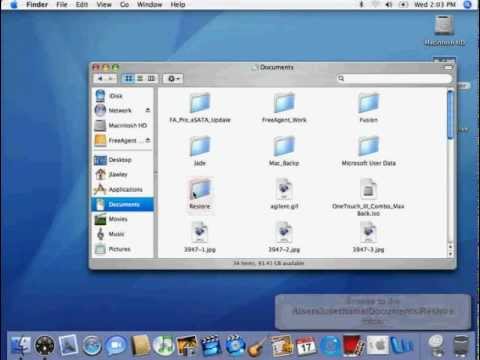Viewport: 480px width, 360px height.
Task: Launch iTunes from the Dock
Action: (163, 346)
